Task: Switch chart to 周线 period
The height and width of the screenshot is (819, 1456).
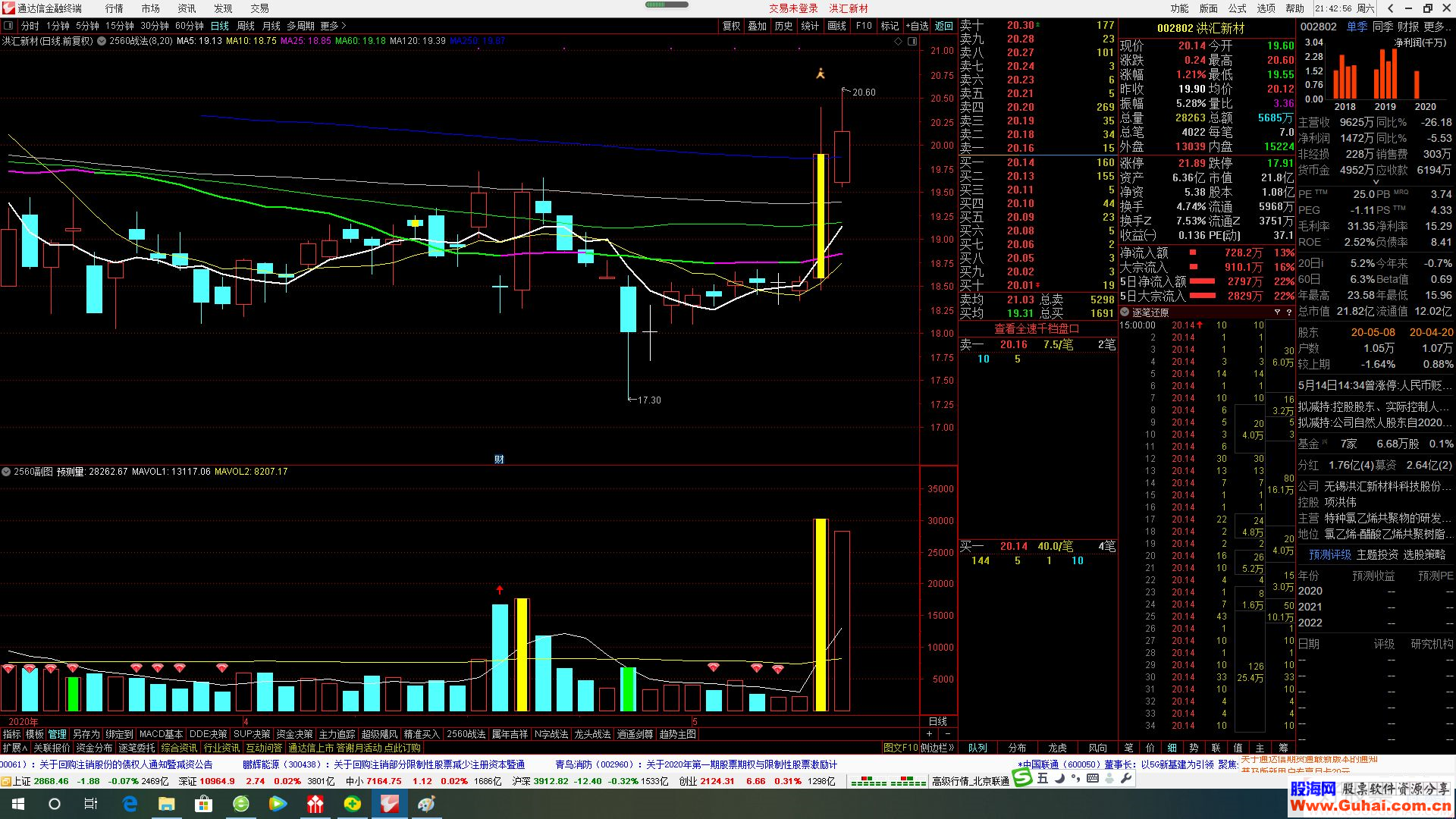Action: (246, 26)
